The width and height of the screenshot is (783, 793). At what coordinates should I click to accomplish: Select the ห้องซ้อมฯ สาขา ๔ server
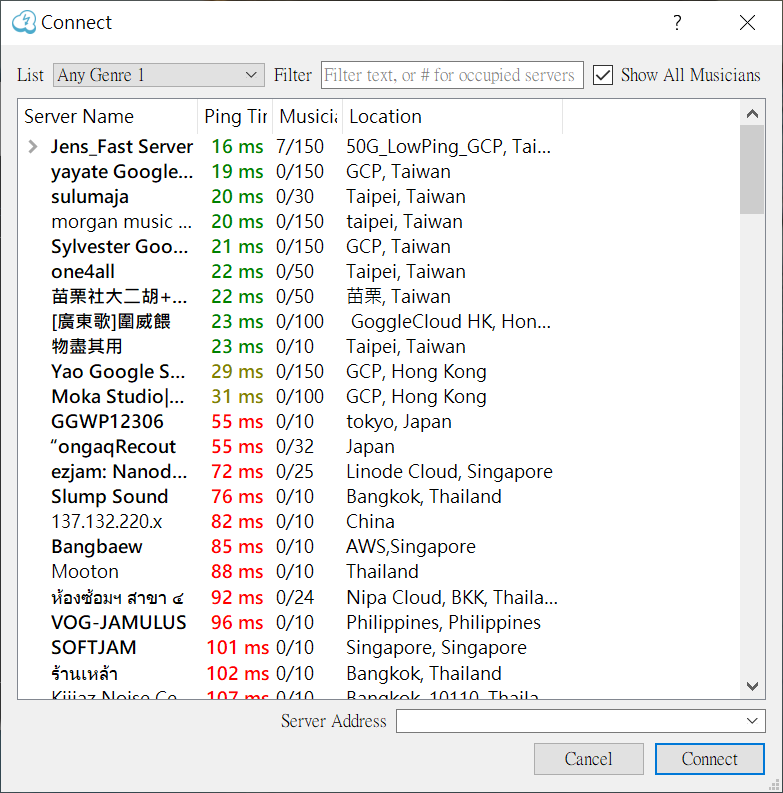coord(117,598)
